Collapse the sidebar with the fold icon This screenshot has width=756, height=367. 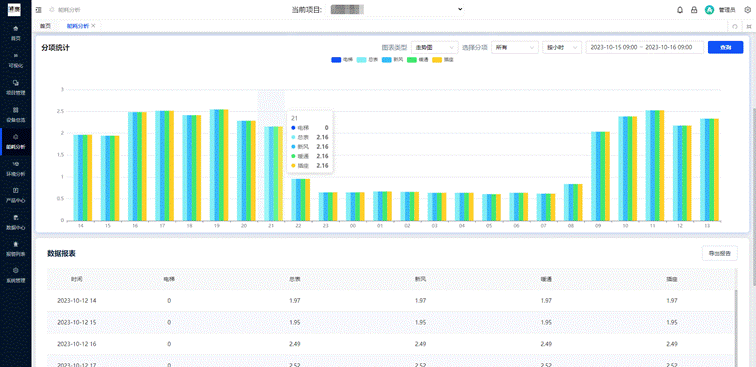[x=39, y=10]
